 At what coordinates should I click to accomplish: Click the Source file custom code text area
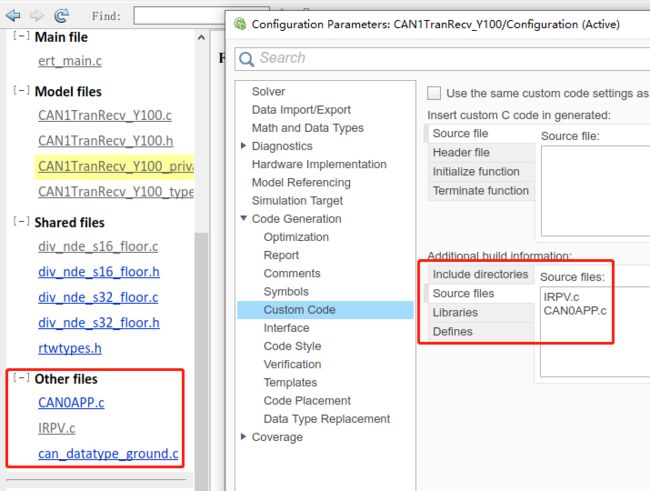tap(595, 191)
